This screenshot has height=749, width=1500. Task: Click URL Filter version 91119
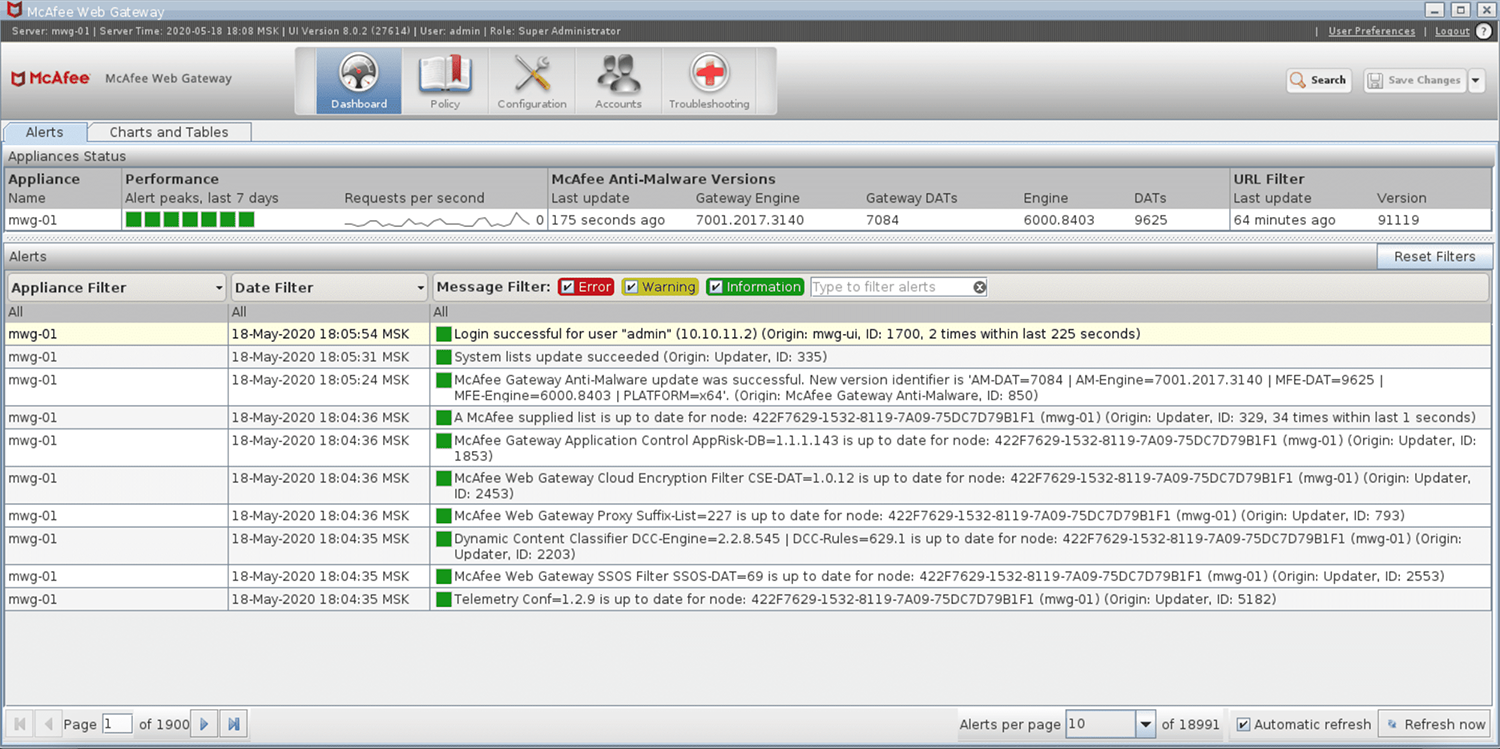1397,220
